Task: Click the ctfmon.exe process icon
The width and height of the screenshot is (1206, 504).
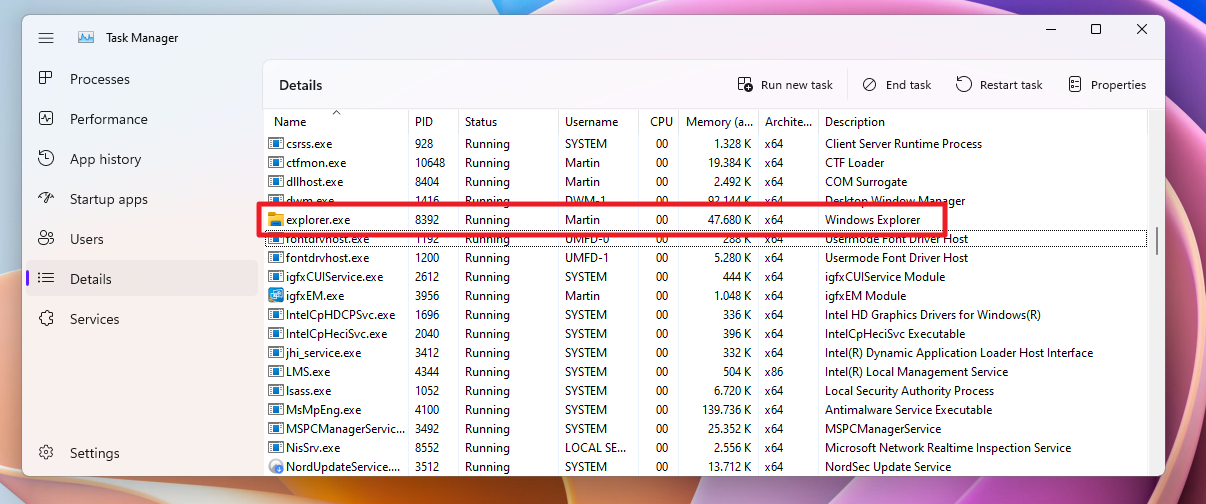Action: point(276,163)
